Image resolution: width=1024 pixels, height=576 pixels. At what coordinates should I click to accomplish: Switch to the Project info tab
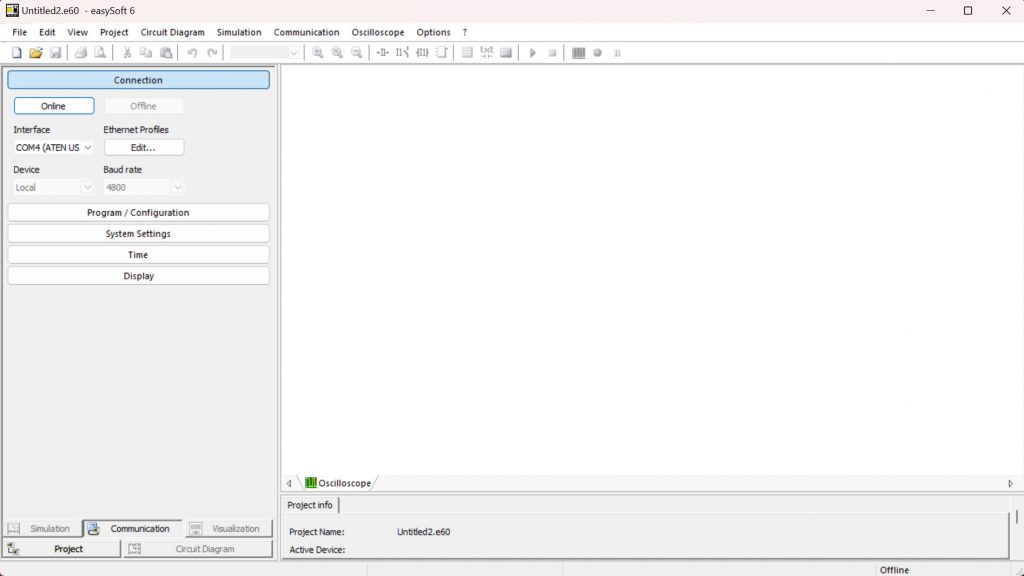click(x=309, y=505)
